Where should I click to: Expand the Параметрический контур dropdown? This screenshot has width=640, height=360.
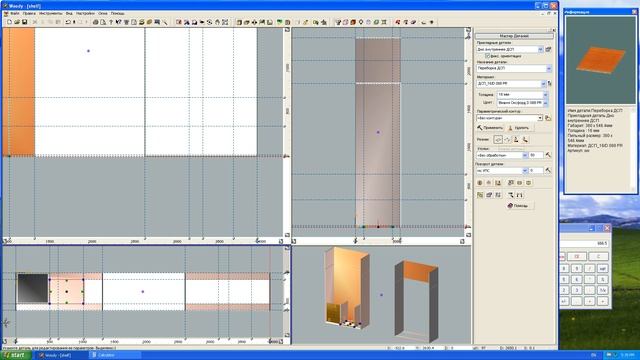(x=540, y=118)
